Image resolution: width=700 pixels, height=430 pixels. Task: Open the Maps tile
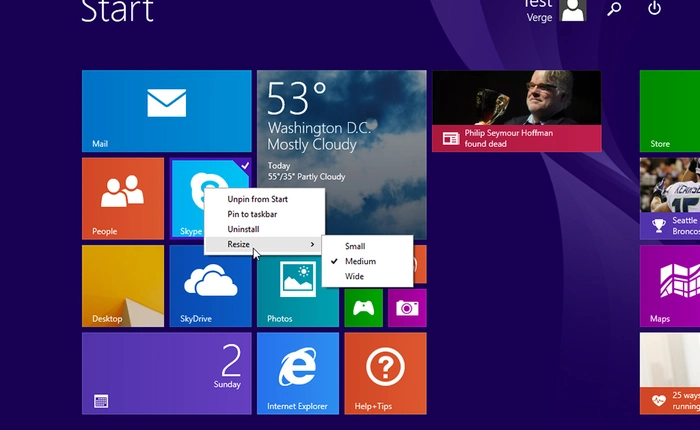click(x=670, y=286)
